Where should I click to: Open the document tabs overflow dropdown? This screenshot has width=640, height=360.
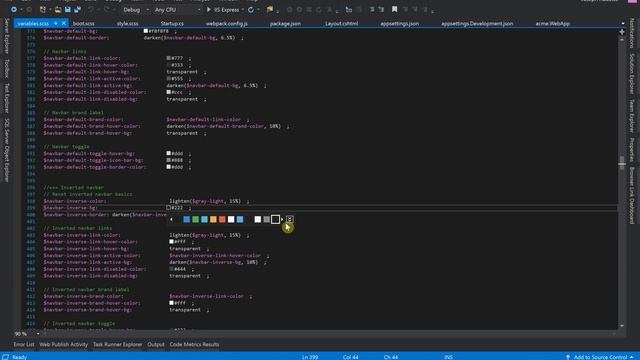(x=623, y=24)
